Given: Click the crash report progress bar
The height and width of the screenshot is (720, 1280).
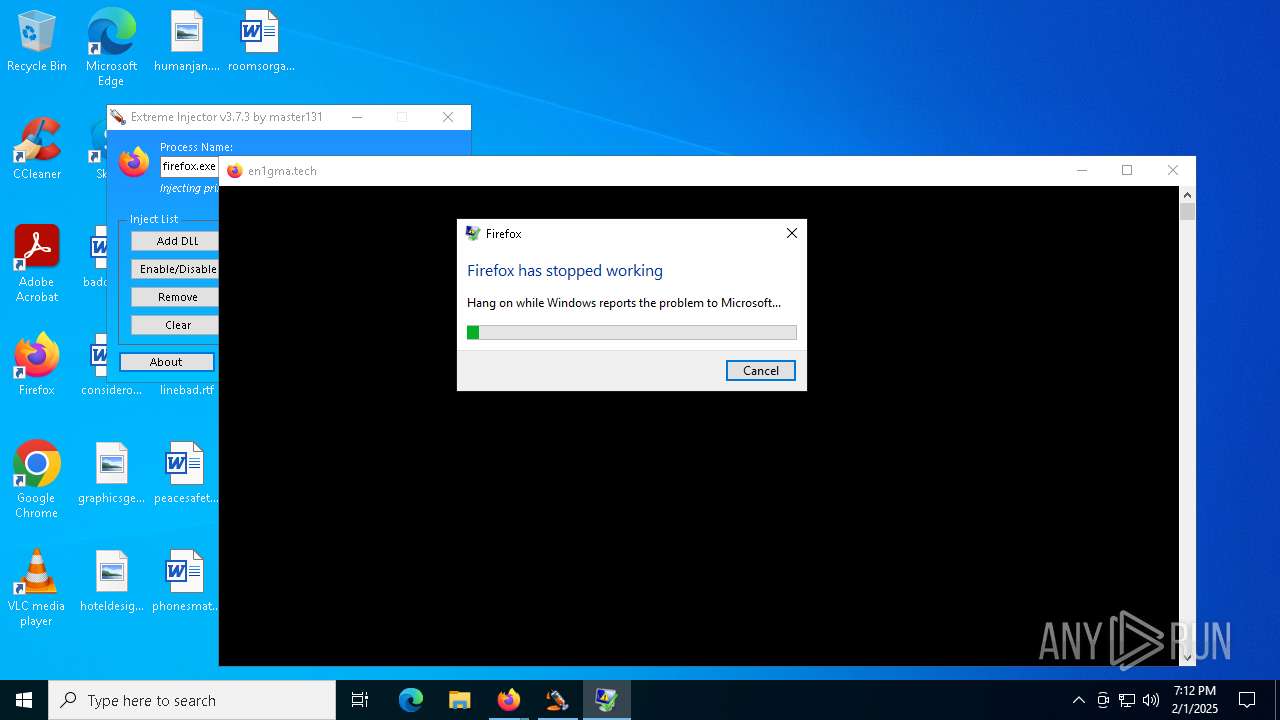Looking at the screenshot, I should coord(631,332).
